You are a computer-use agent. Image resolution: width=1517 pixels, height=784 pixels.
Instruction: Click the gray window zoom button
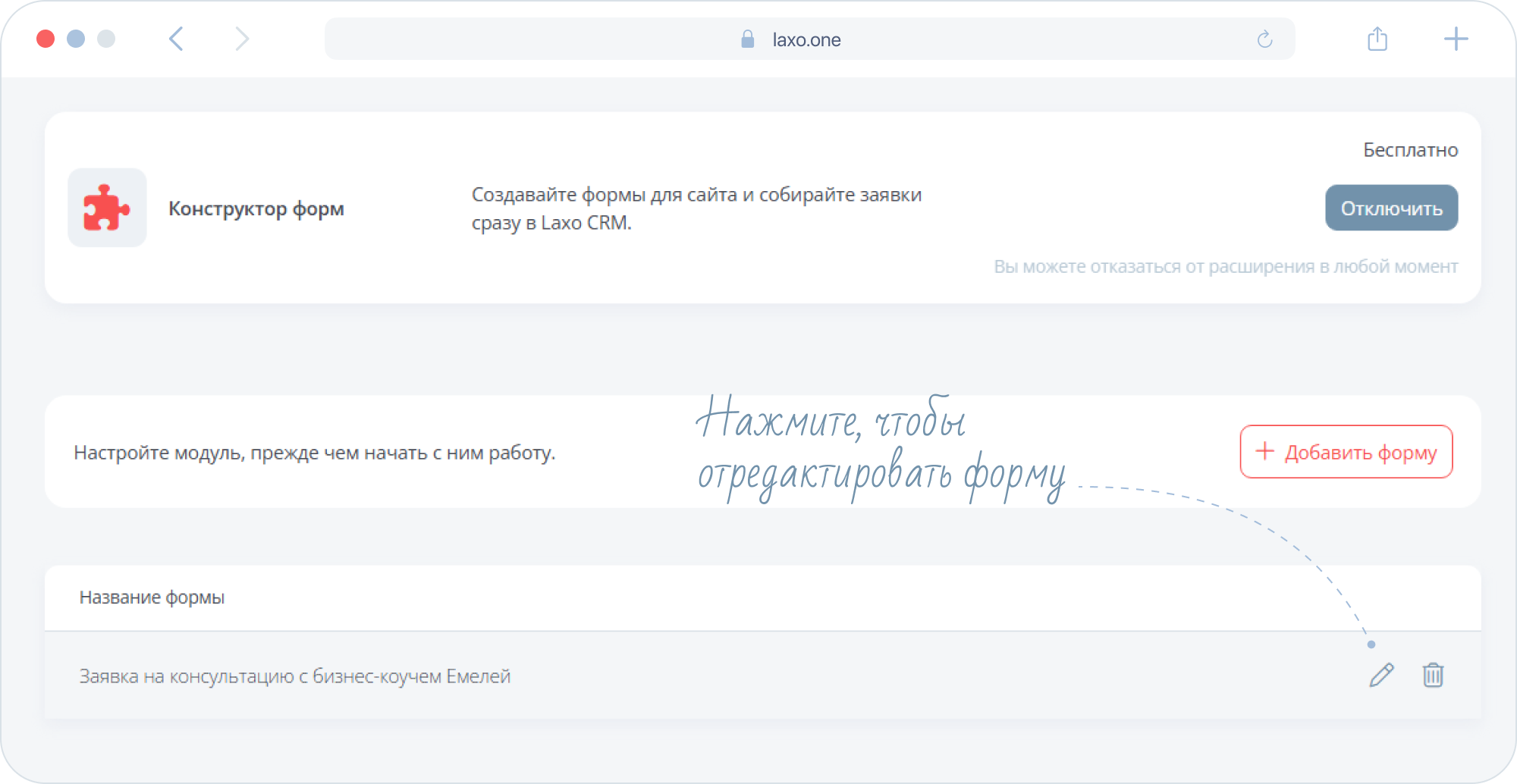[106, 39]
